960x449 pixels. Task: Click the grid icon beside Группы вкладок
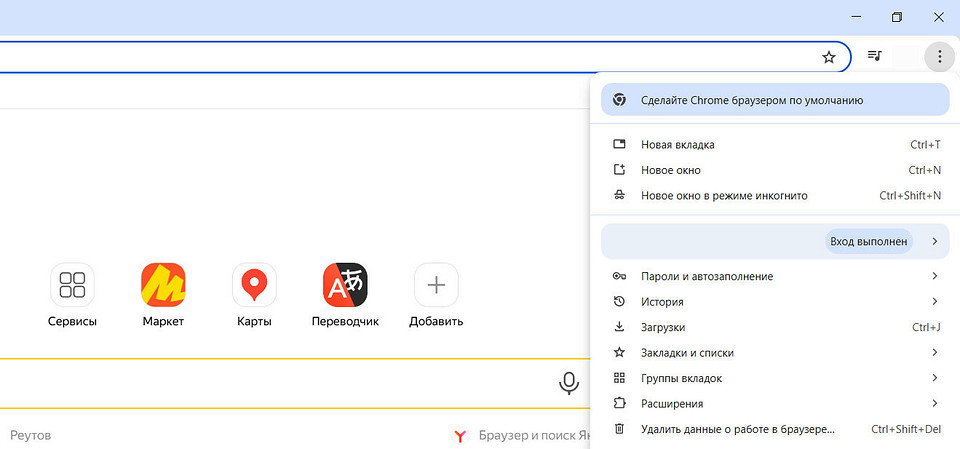[619, 378]
